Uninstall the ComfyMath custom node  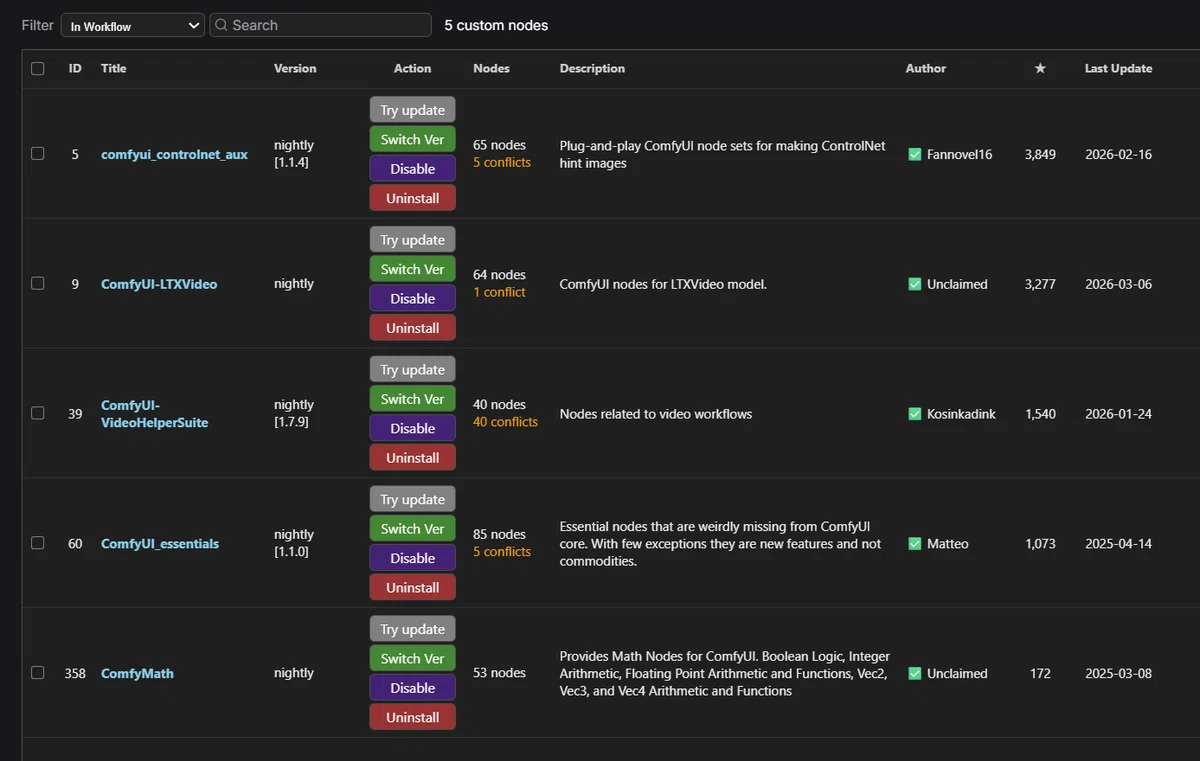tap(412, 717)
